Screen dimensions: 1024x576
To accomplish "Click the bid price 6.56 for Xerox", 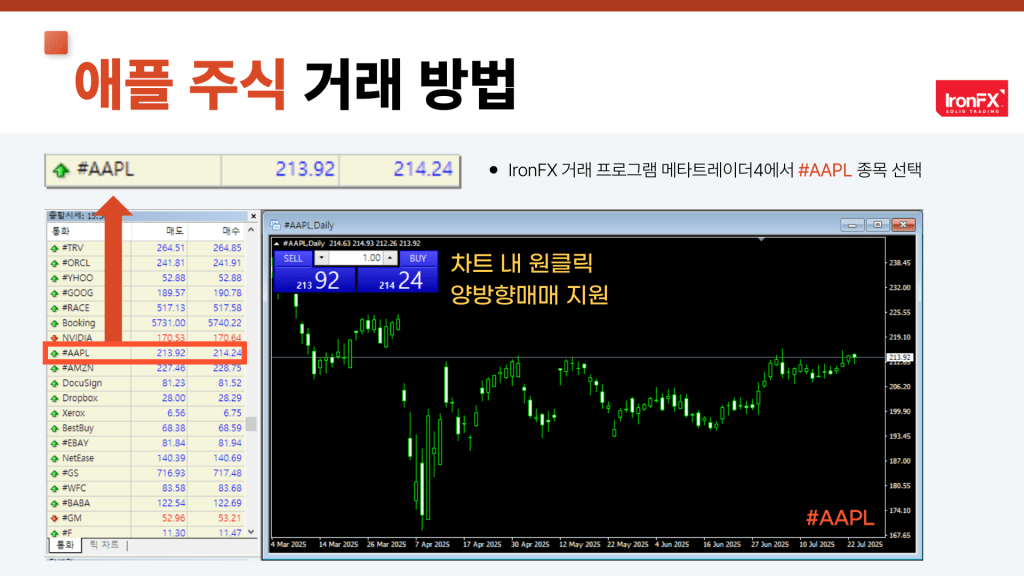I will (176, 413).
